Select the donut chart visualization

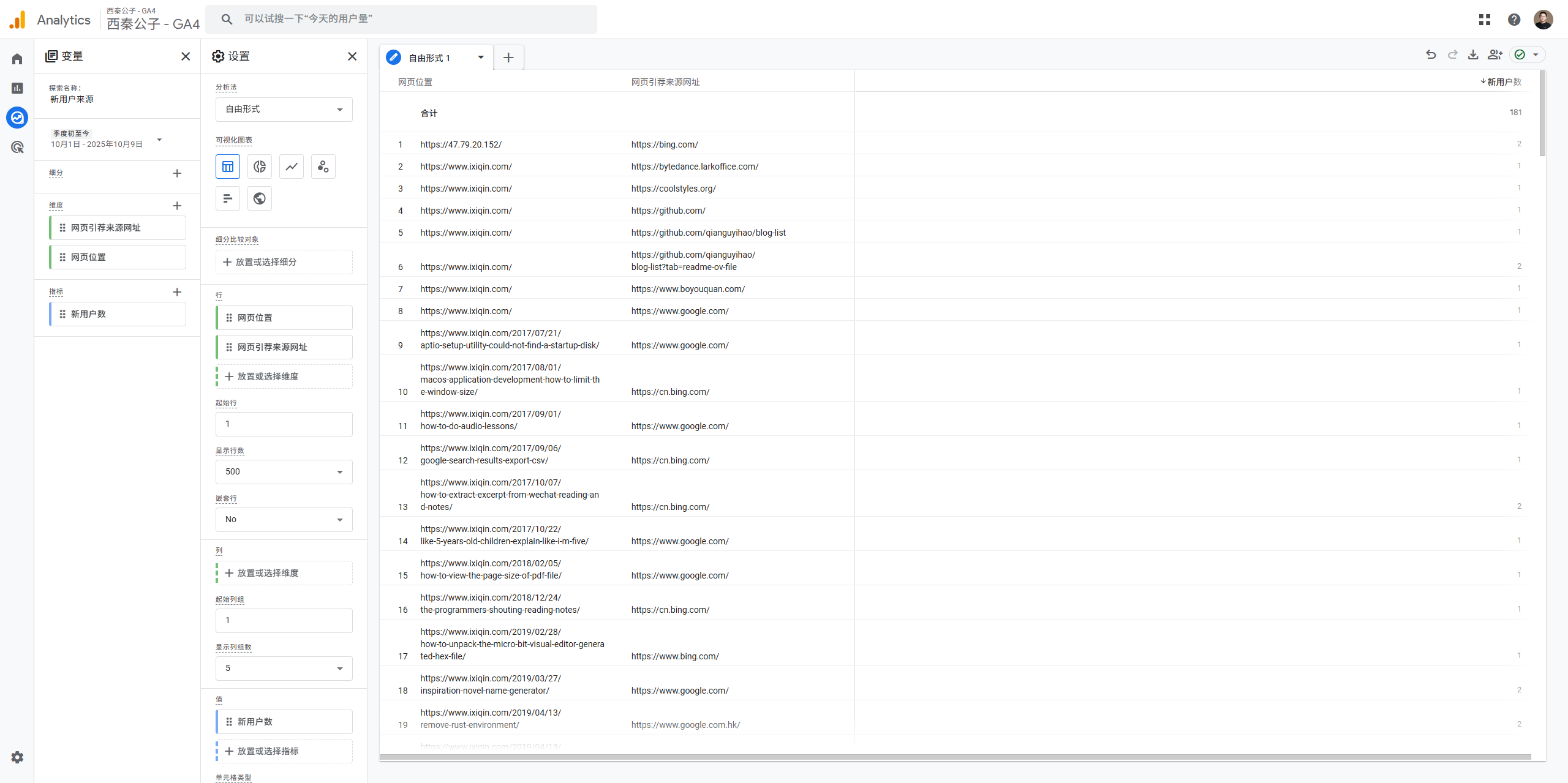(x=260, y=167)
